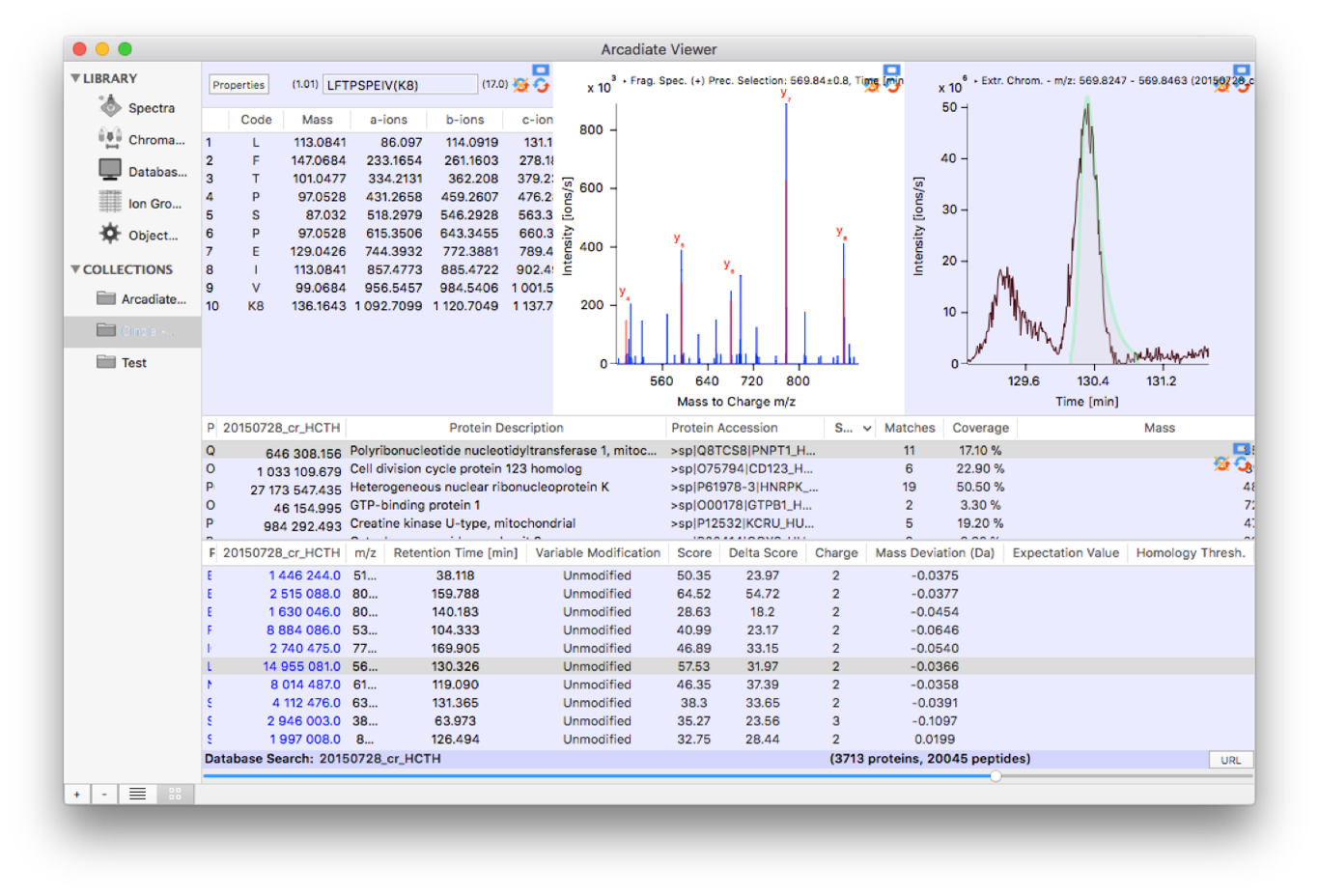Sort by Protein Description column header
The height and width of the screenshot is (896, 1319).
click(506, 428)
